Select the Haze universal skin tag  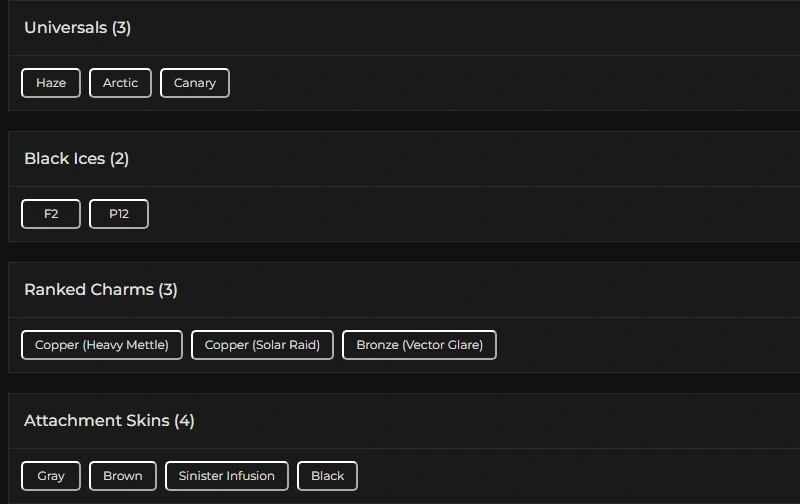point(51,83)
